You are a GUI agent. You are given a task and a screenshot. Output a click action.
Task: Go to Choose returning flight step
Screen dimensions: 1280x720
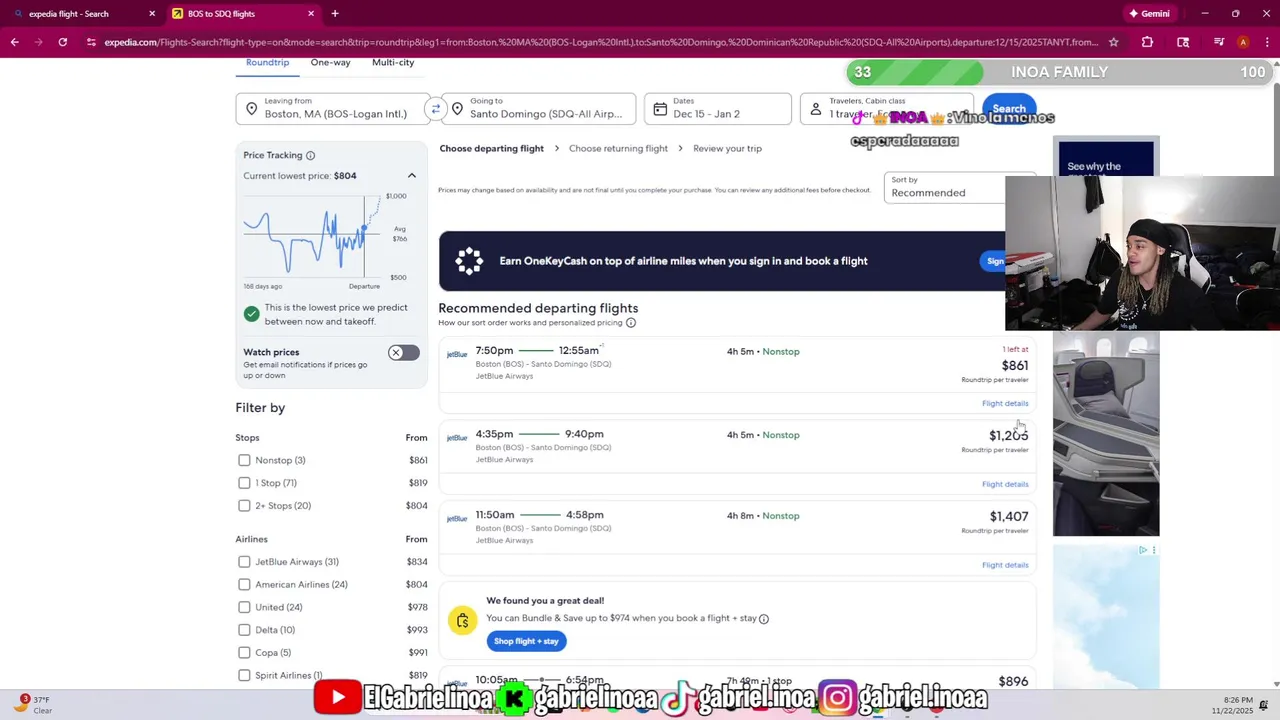coord(618,148)
